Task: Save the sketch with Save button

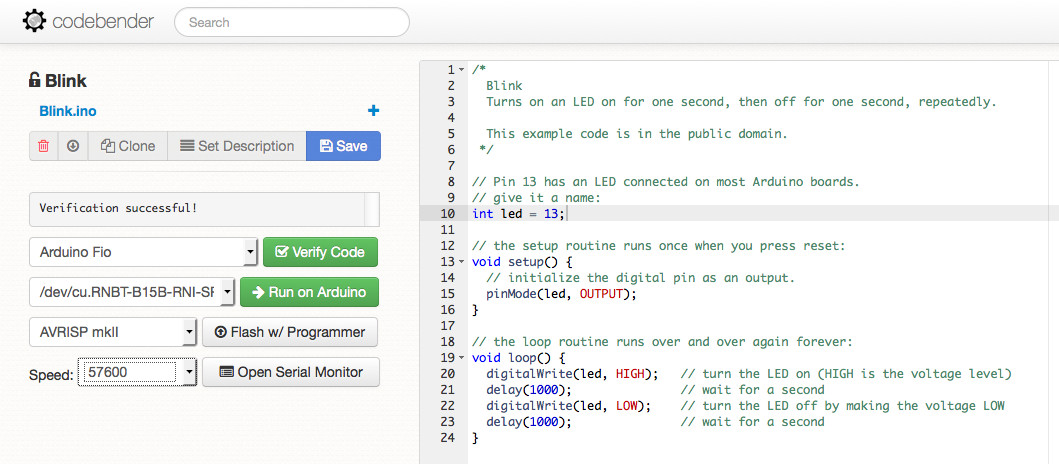Action: 343,146
